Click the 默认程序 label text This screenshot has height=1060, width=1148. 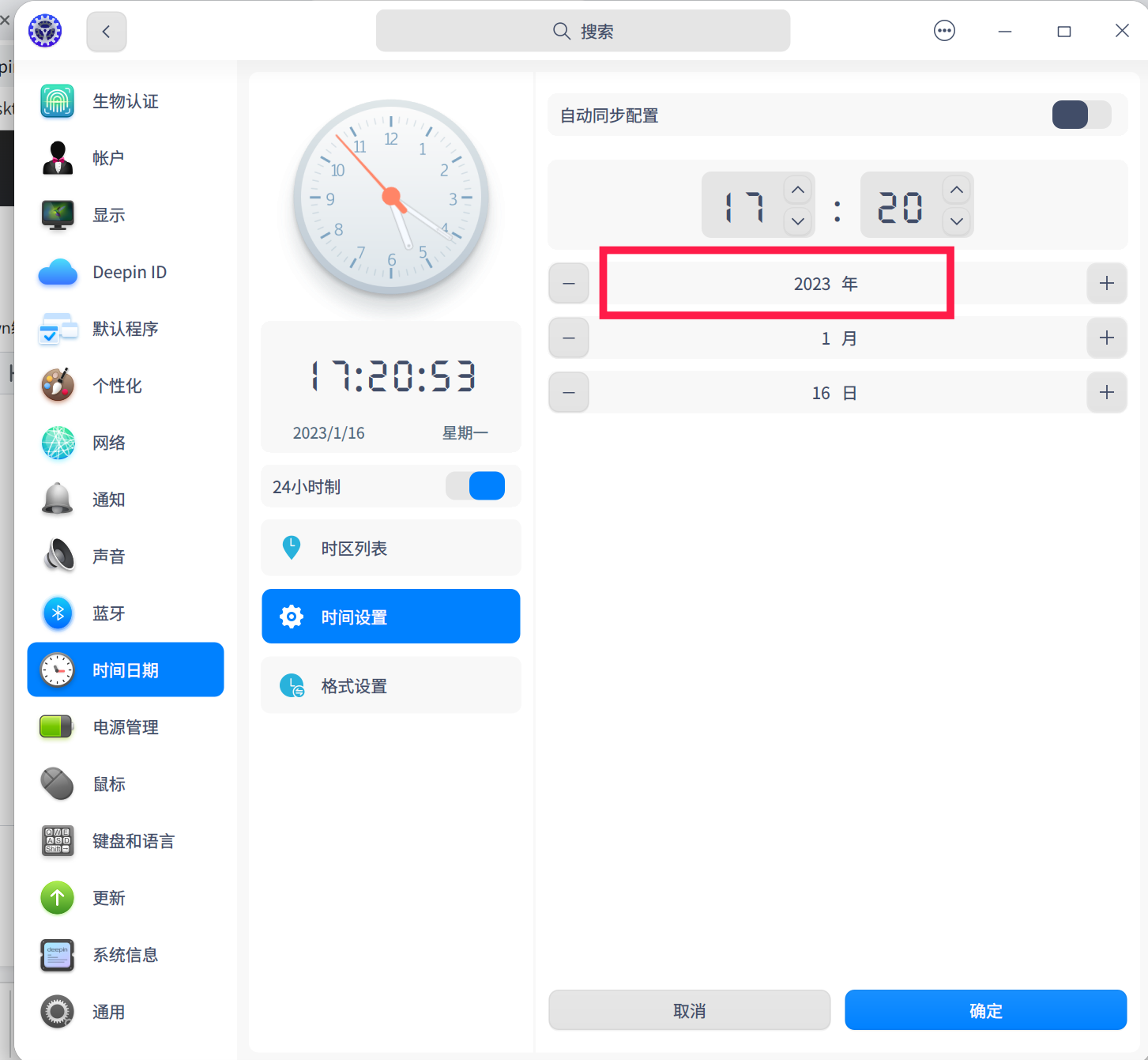[x=126, y=329]
